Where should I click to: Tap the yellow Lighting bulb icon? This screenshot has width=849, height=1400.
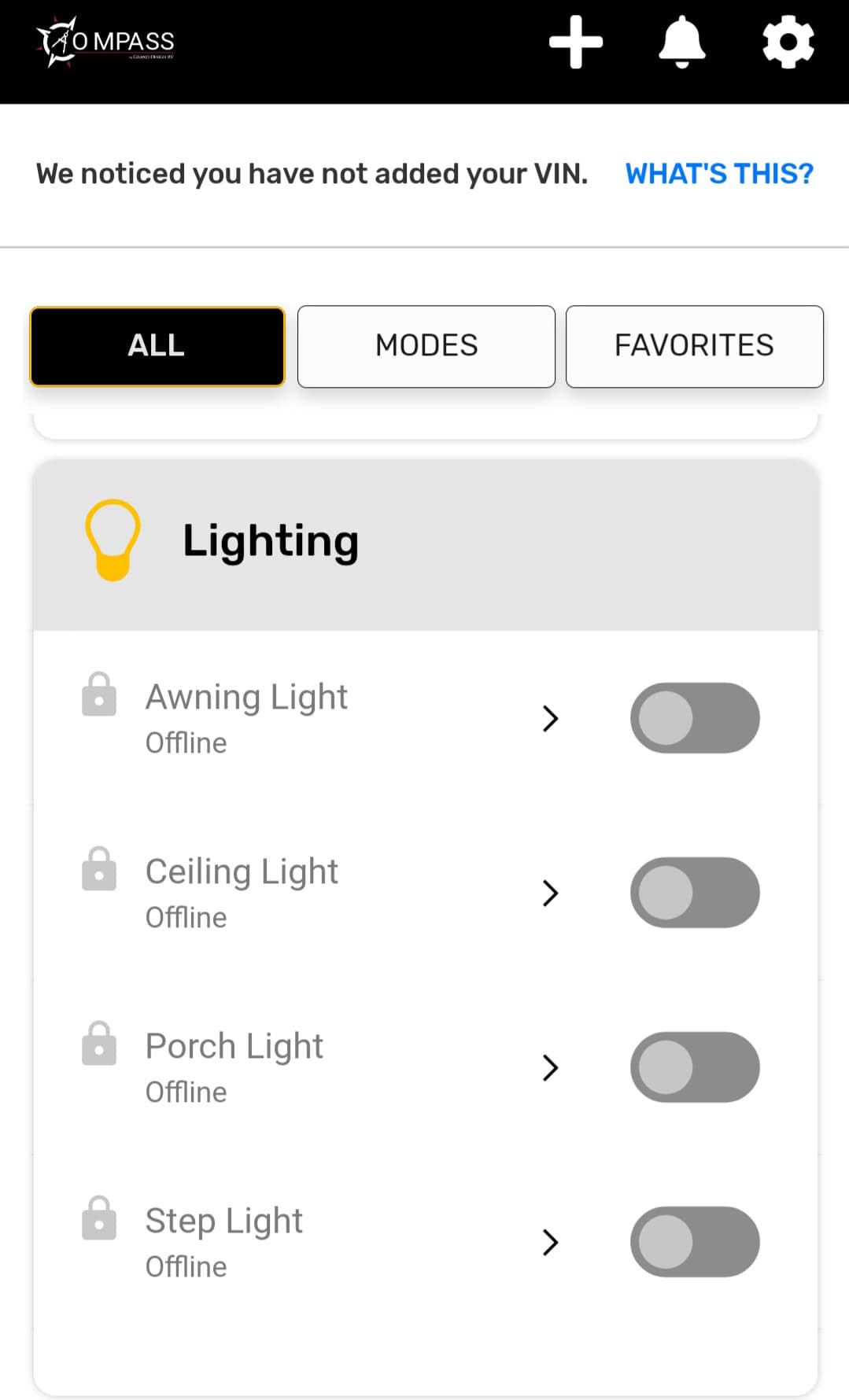coord(113,540)
